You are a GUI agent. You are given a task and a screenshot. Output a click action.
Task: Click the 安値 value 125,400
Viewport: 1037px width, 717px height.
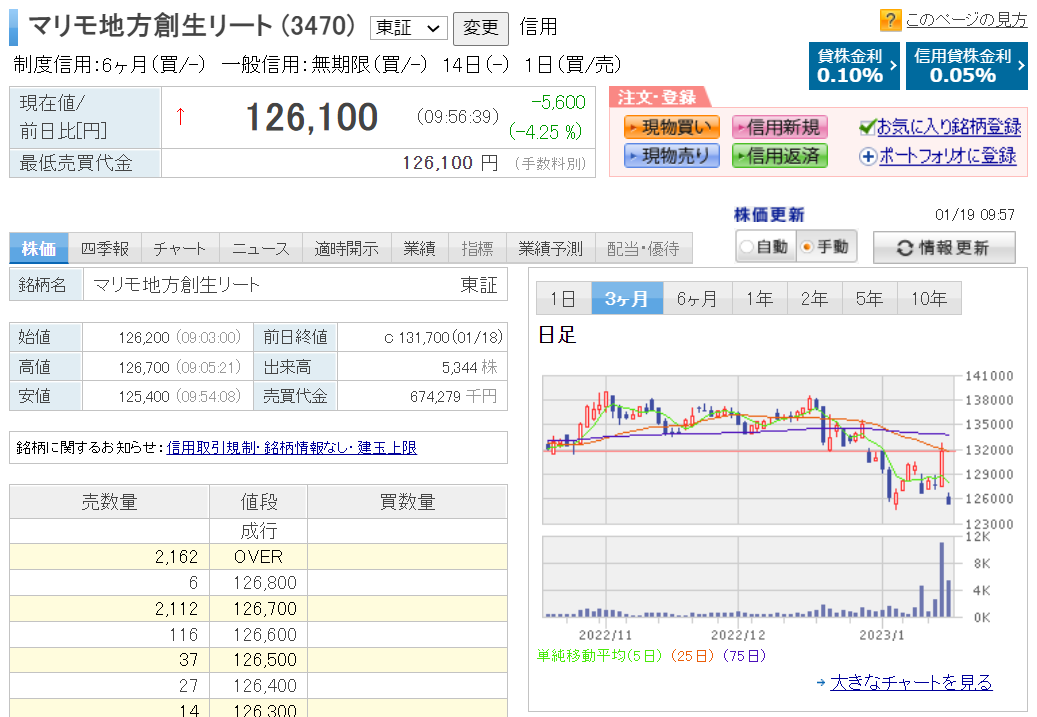click(144, 396)
